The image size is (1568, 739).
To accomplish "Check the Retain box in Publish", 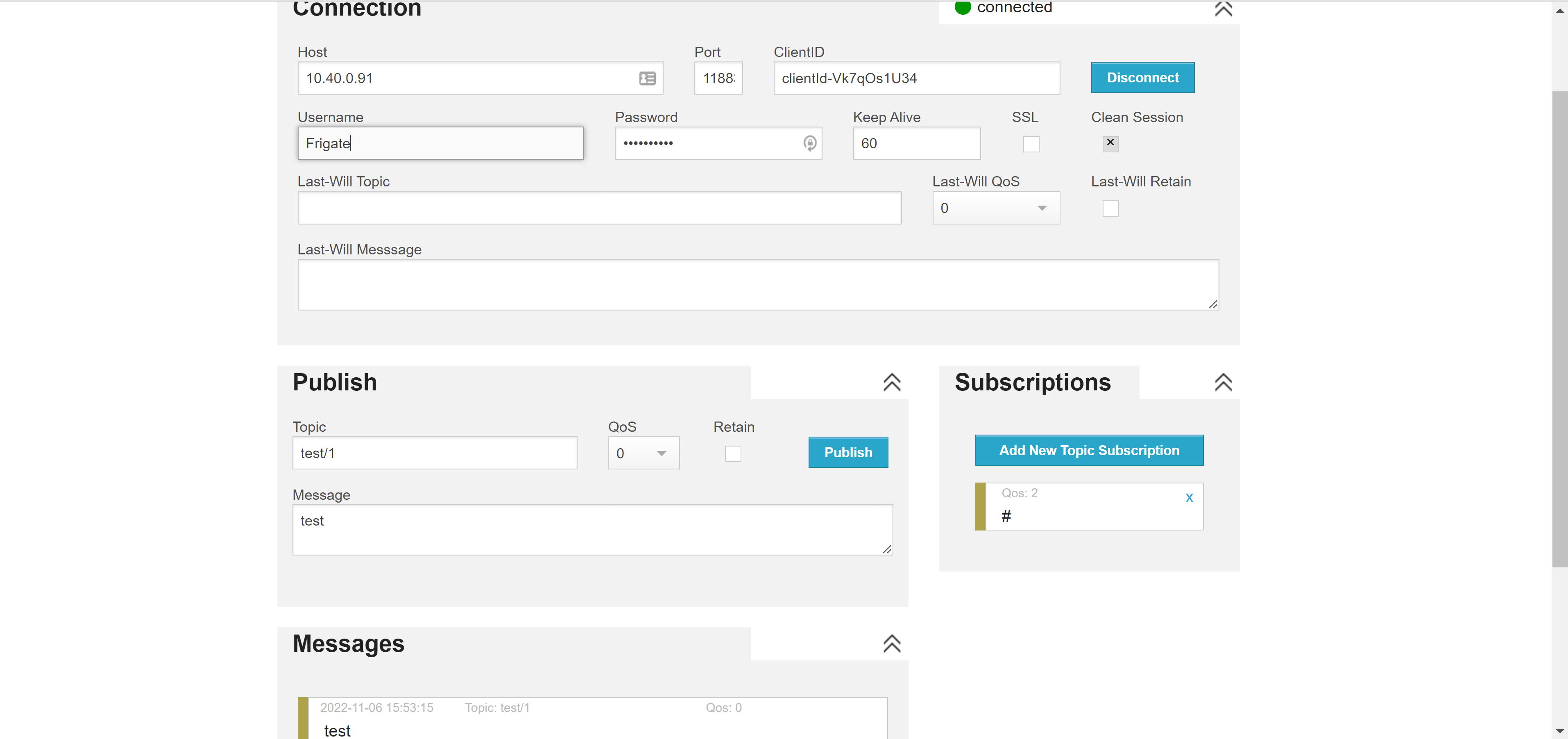I will 733,453.
